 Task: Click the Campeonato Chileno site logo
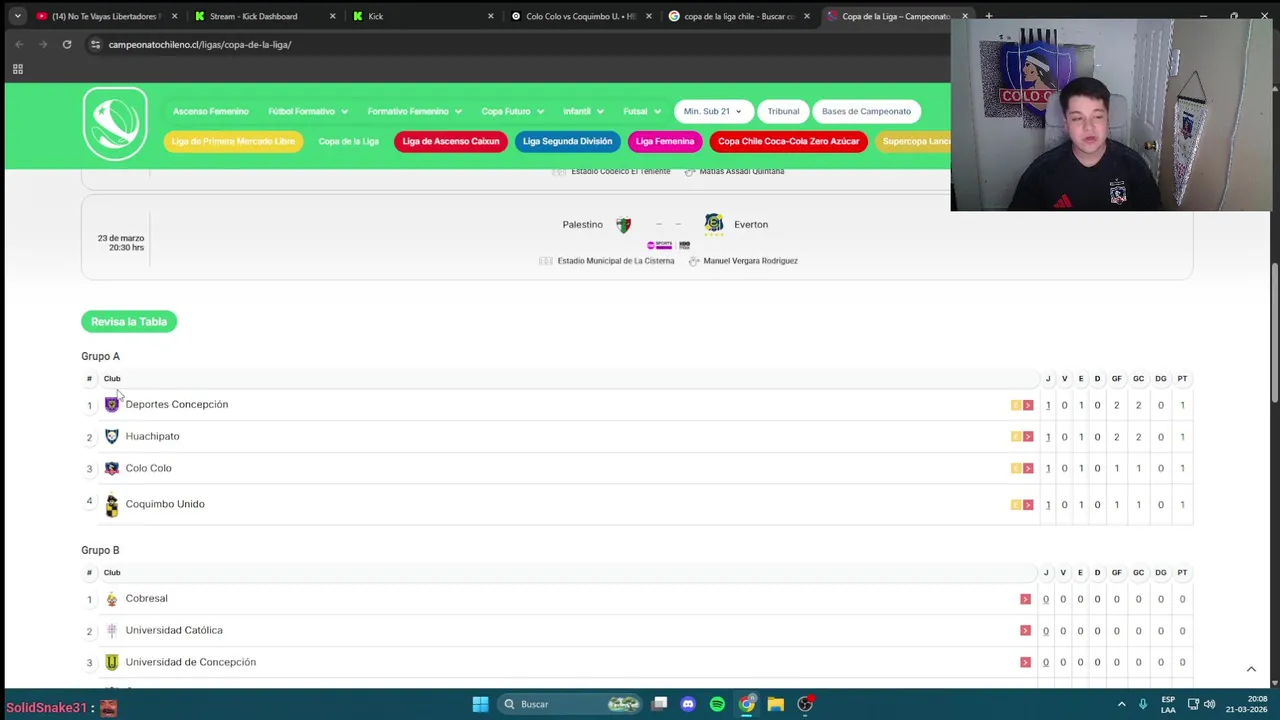coord(115,124)
